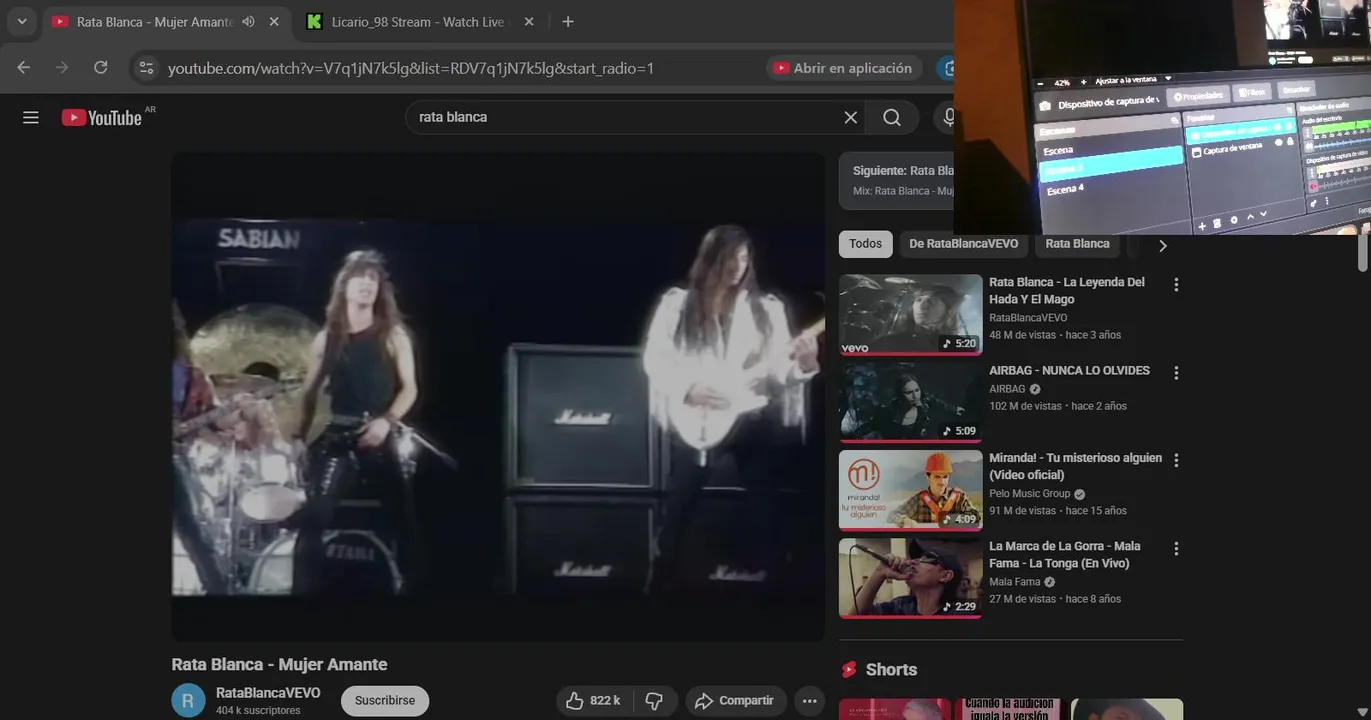Click the Shorts section icon
Image resolution: width=1371 pixels, height=720 pixels.
(850, 670)
